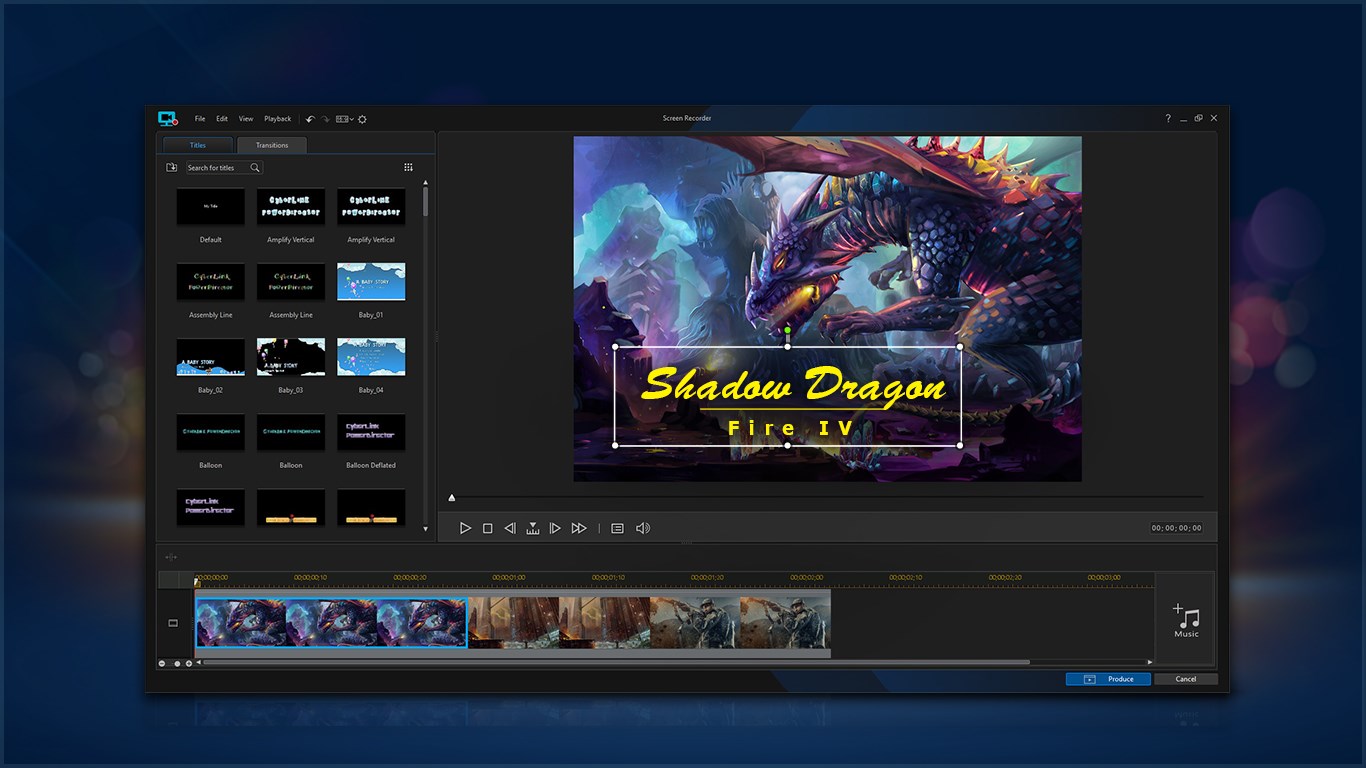Zoom out the timeline with minus button
The width and height of the screenshot is (1366, 768).
pos(162,663)
